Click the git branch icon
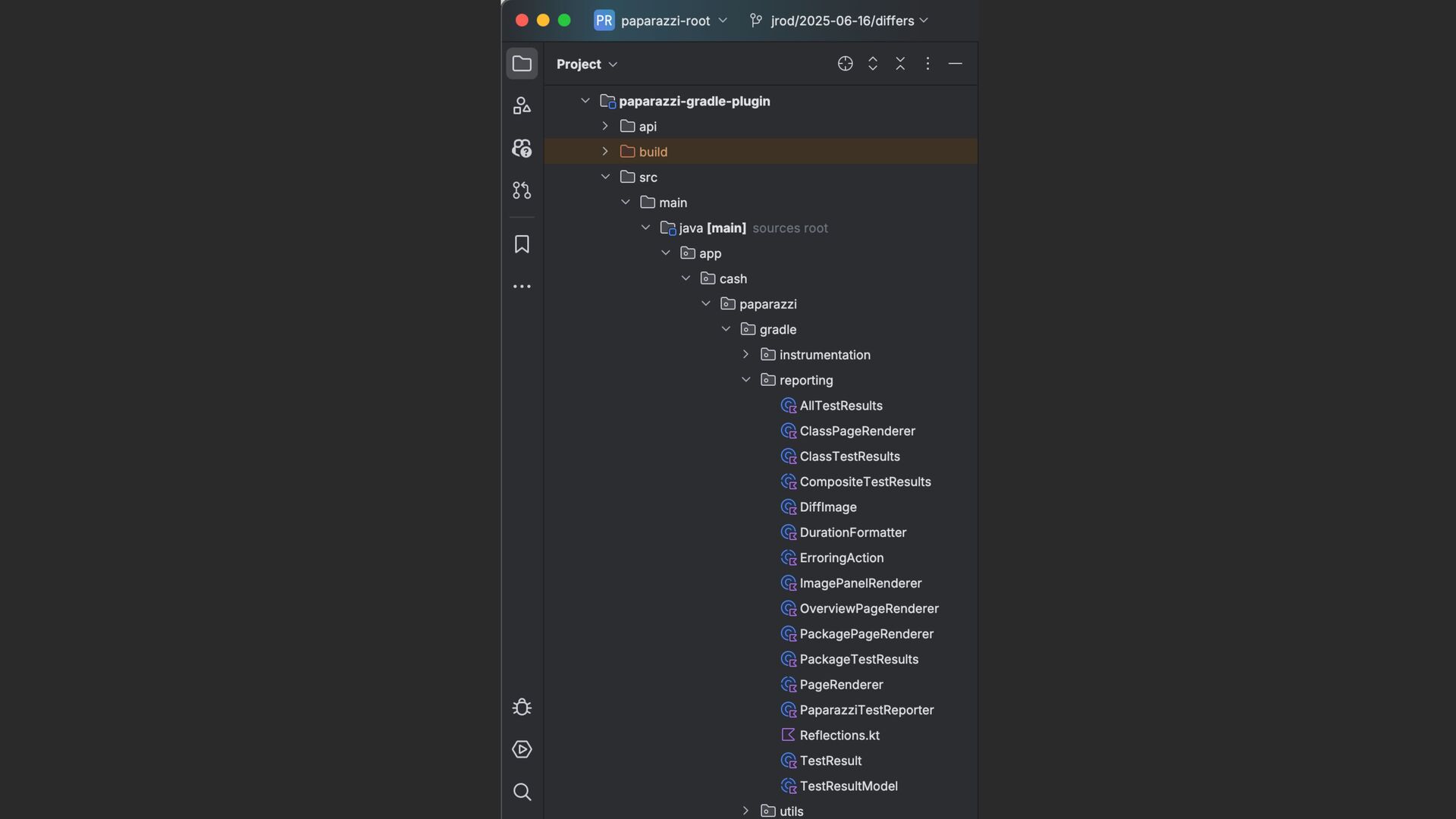Screen dimensions: 1456x819 [756, 20]
